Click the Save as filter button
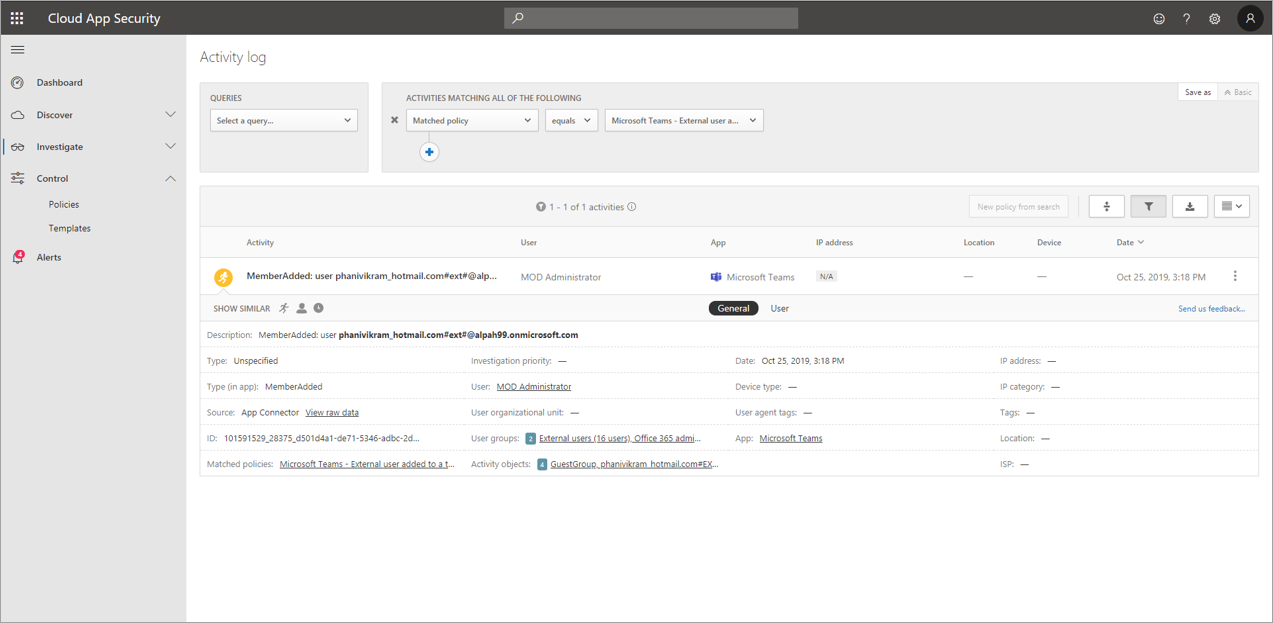Image resolution: width=1273 pixels, height=623 pixels. 1197,91
